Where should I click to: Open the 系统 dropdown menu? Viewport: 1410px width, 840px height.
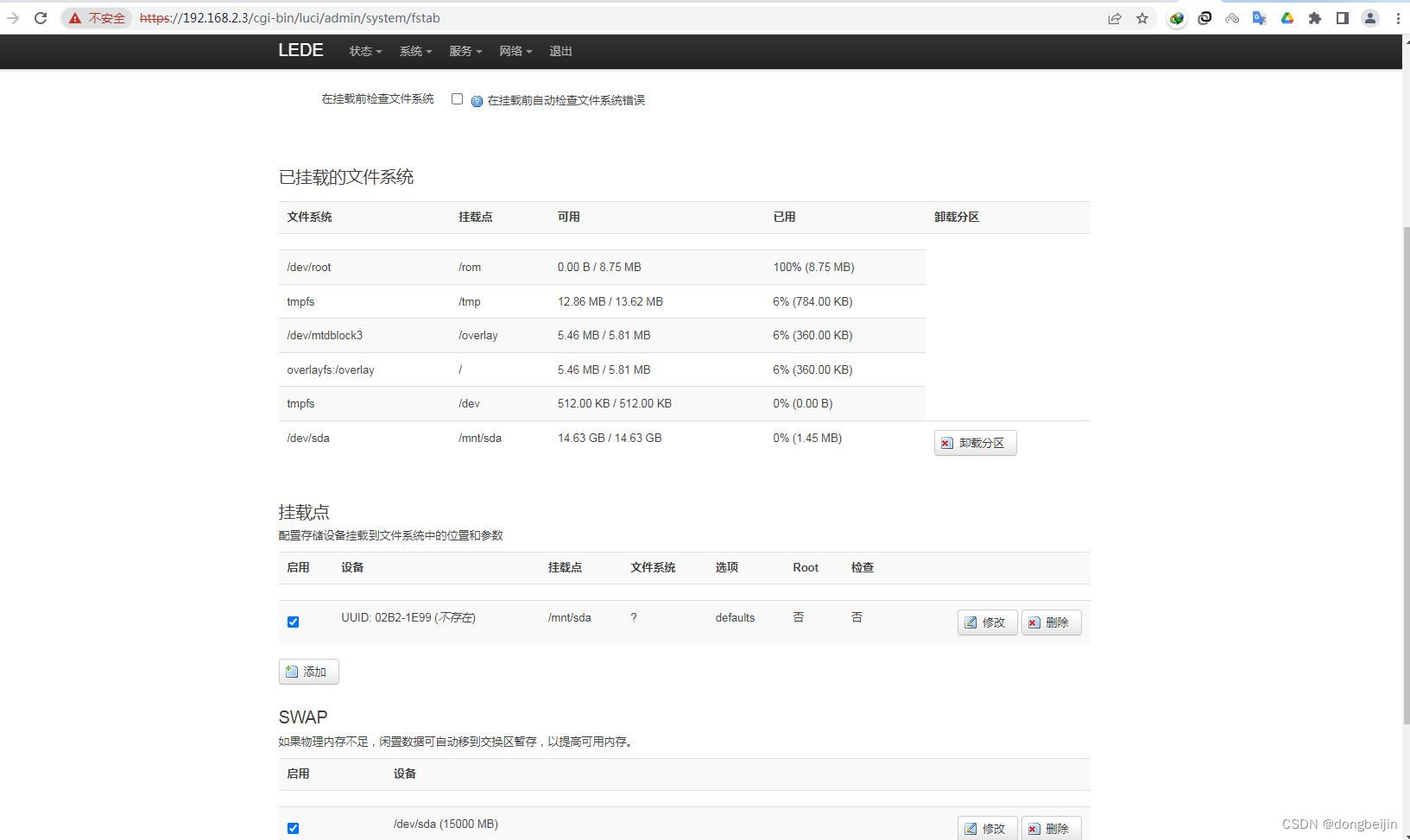pyautogui.click(x=415, y=51)
